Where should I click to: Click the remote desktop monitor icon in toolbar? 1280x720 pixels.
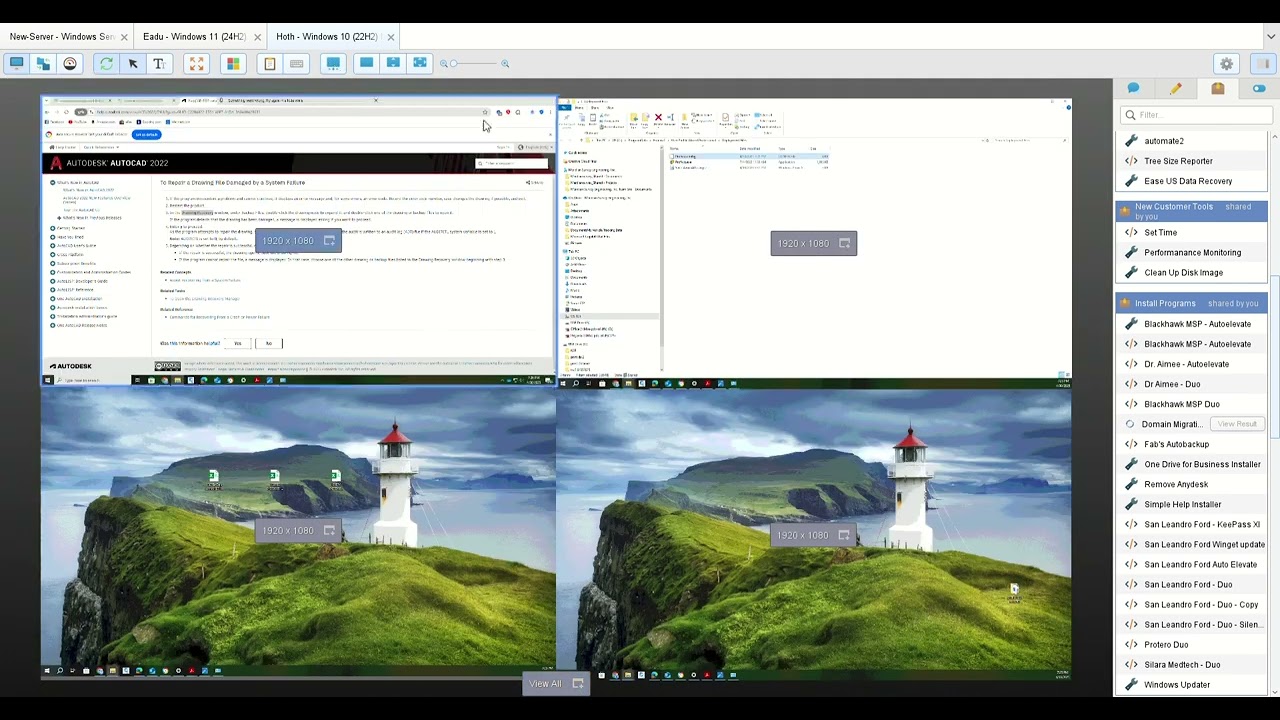pyautogui.click(x=16, y=63)
